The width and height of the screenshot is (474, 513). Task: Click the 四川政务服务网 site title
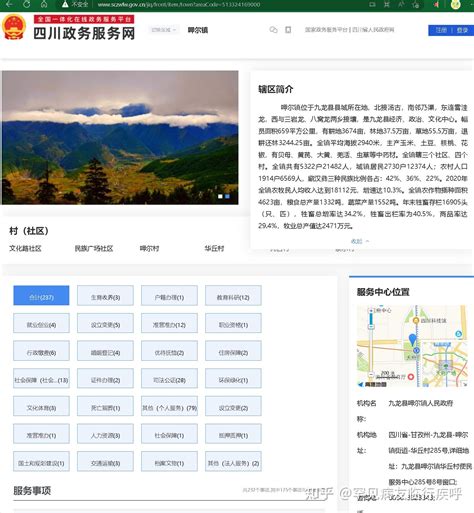84,33
